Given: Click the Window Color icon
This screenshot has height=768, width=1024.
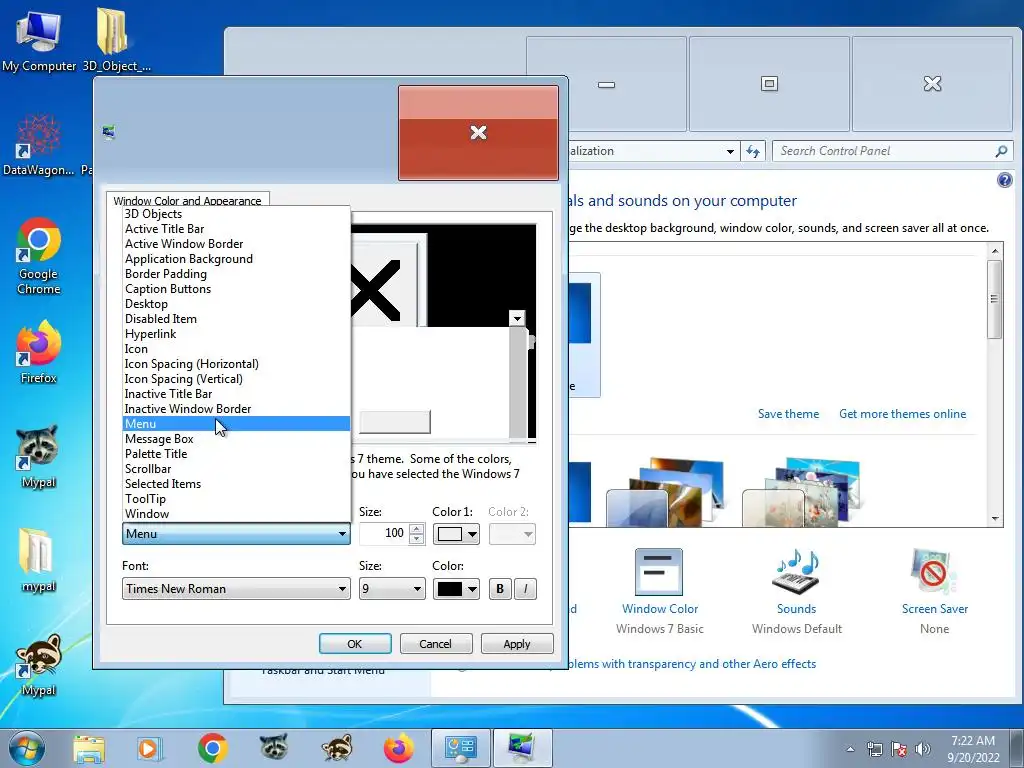Looking at the screenshot, I should click(x=659, y=572).
